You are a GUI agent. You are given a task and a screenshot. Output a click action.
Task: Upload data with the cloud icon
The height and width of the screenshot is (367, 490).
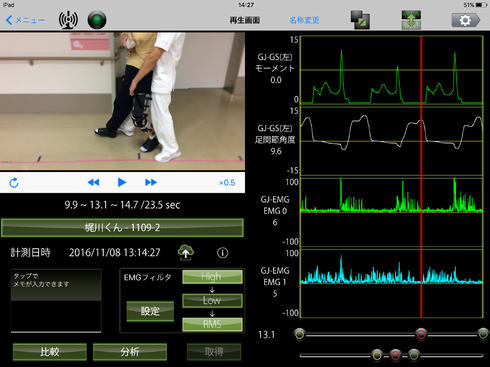pyautogui.click(x=186, y=252)
